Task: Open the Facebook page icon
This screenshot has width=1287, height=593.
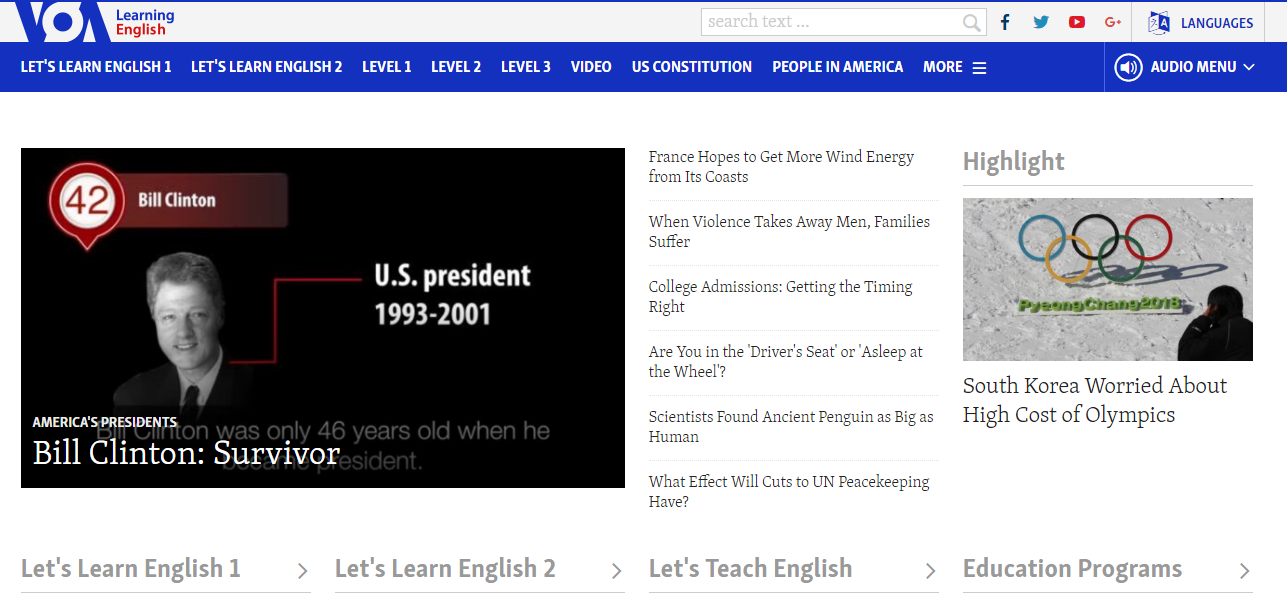Action: 1005,22
